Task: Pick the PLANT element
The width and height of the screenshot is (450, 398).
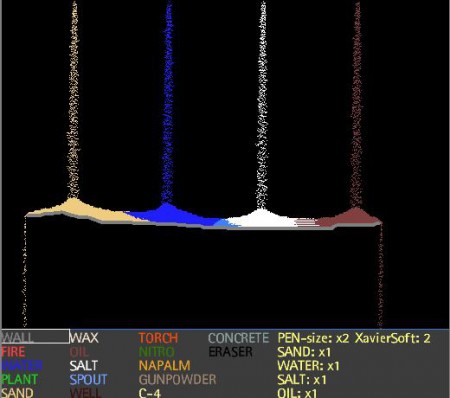Action: click(x=20, y=380)
